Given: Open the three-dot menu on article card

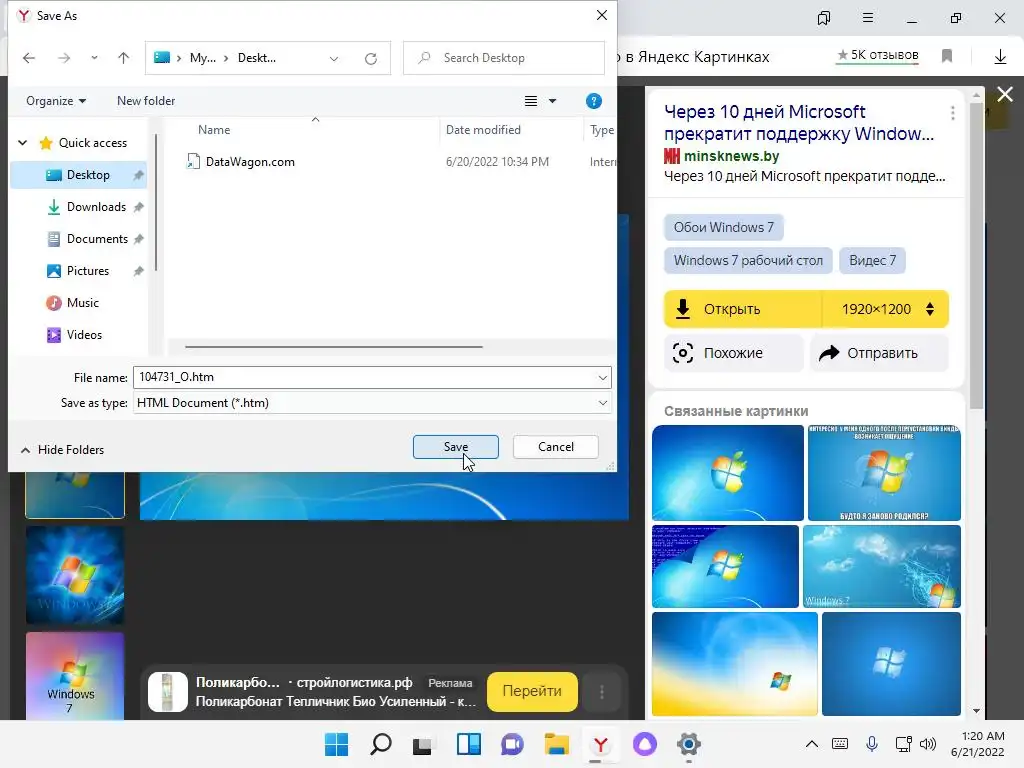Looking at the screenshot, I should pyautogui.click(x=953, y=113).
